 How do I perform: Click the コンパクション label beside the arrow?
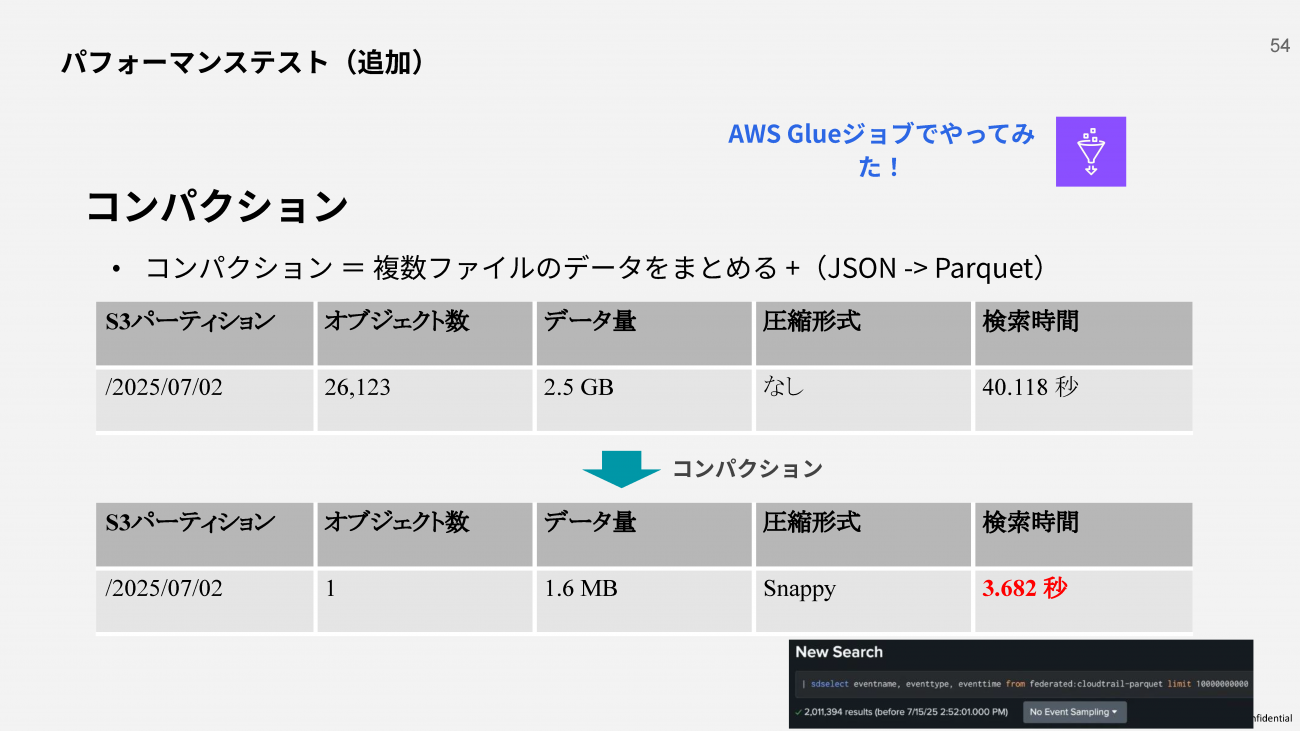[x=747, y=469]
